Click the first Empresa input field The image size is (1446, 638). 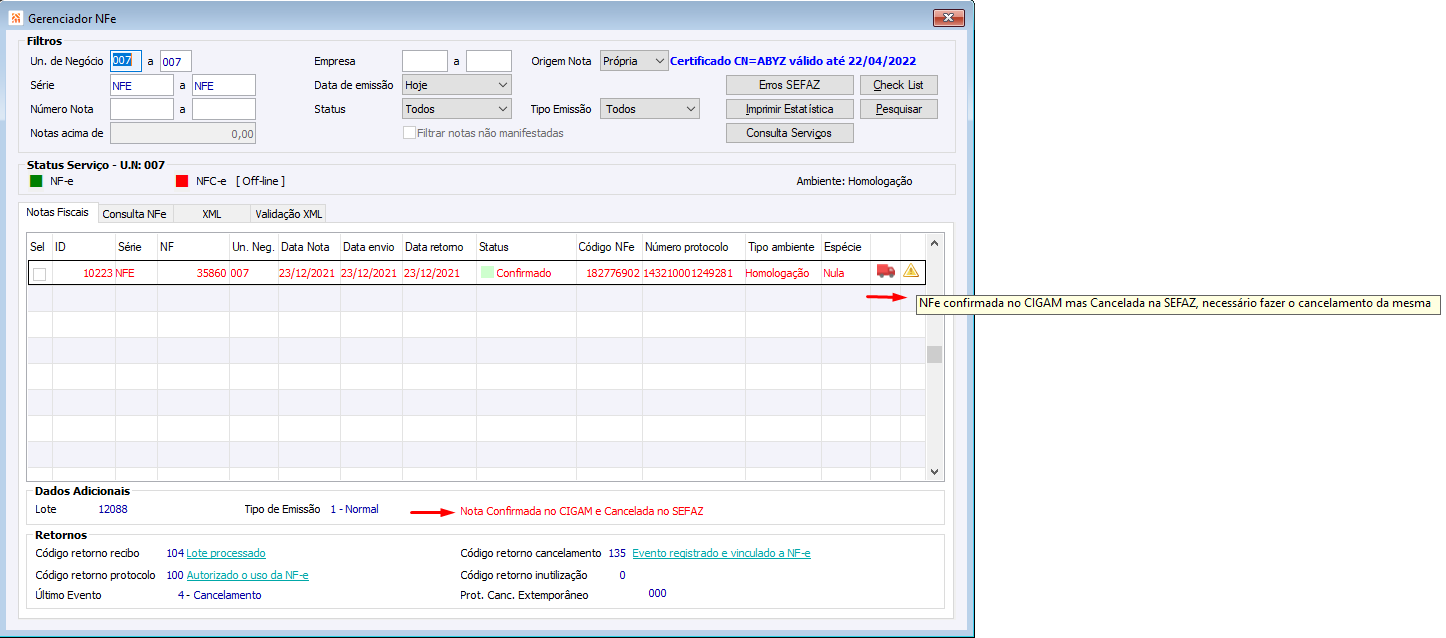tap(424, 61)
